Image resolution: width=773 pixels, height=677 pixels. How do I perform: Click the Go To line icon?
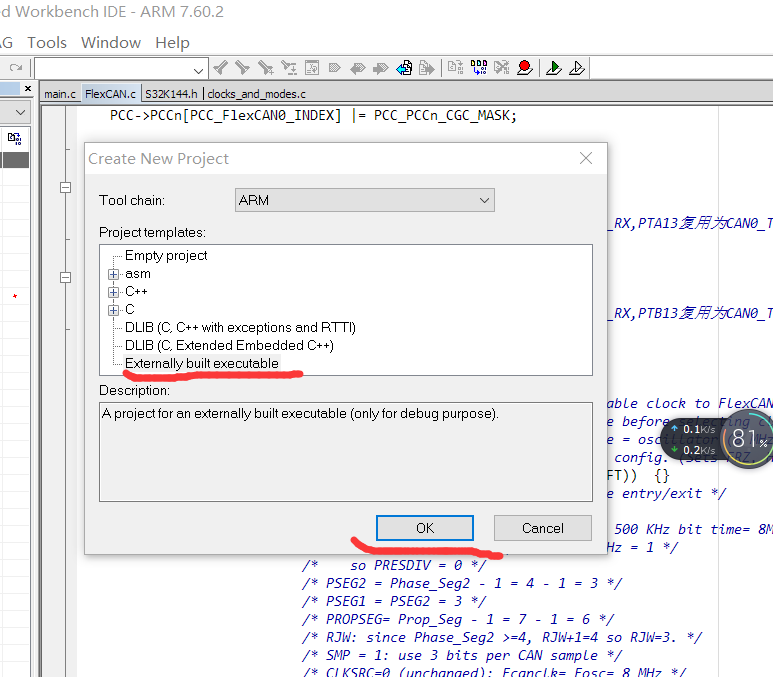click(312, 68)
